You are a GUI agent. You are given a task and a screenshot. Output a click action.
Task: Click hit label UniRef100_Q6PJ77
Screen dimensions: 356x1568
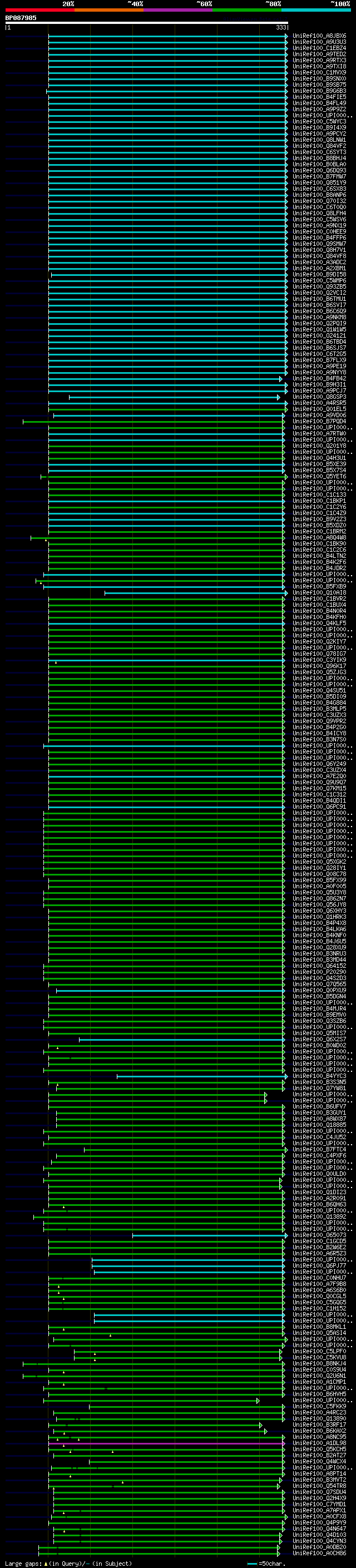(319, 1265)
